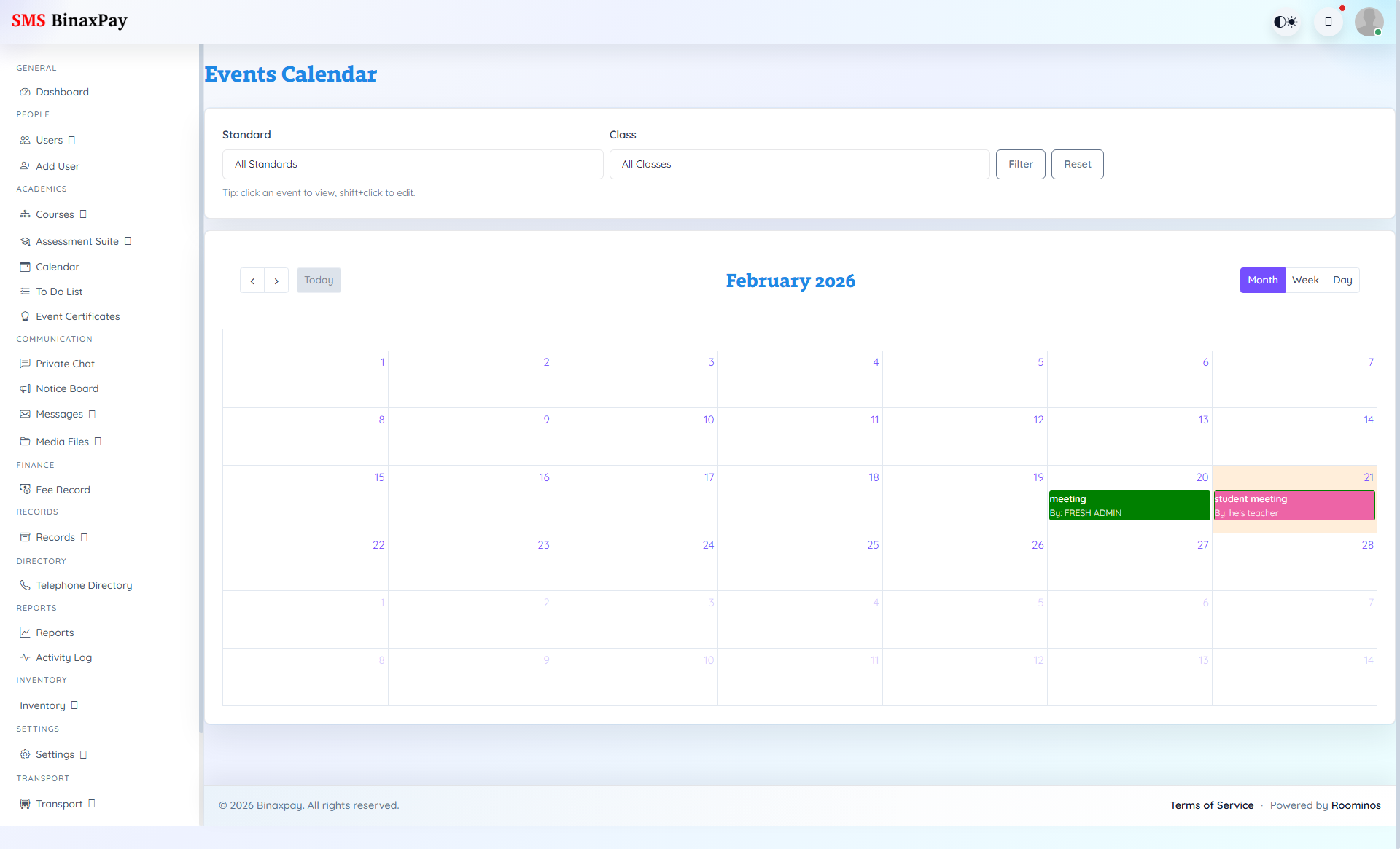Switch calendar view to Day

tap(1343, 280)
